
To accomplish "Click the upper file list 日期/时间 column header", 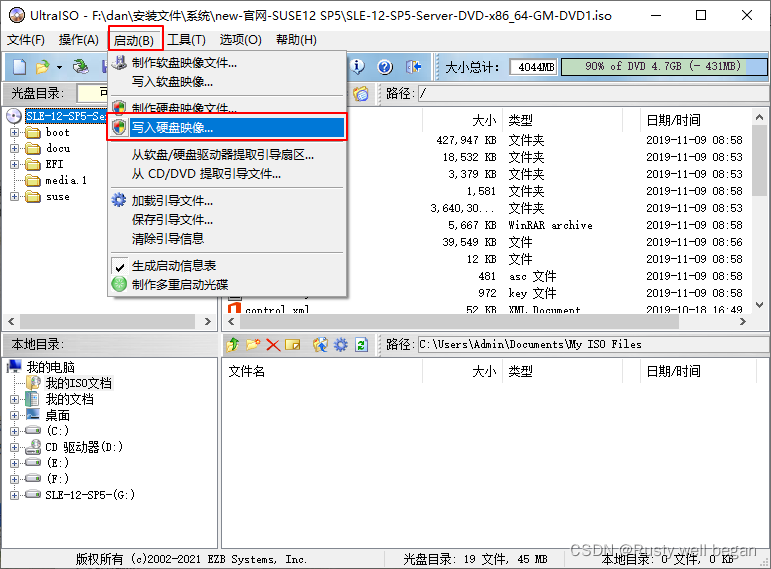I will coord(697,120).
